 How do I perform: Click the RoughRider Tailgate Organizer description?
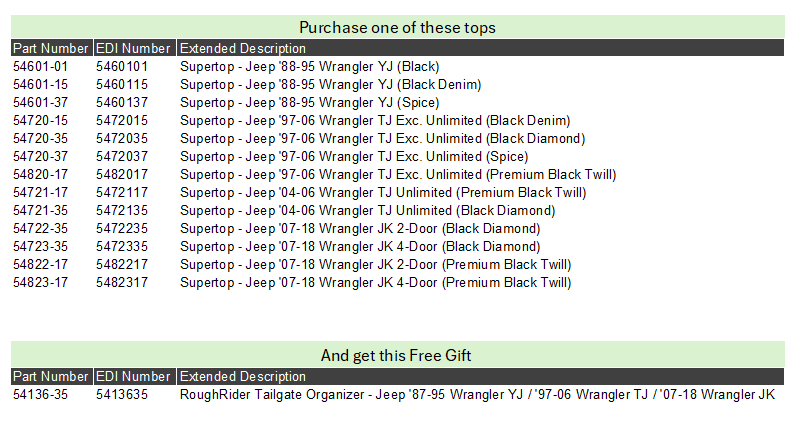477,394
